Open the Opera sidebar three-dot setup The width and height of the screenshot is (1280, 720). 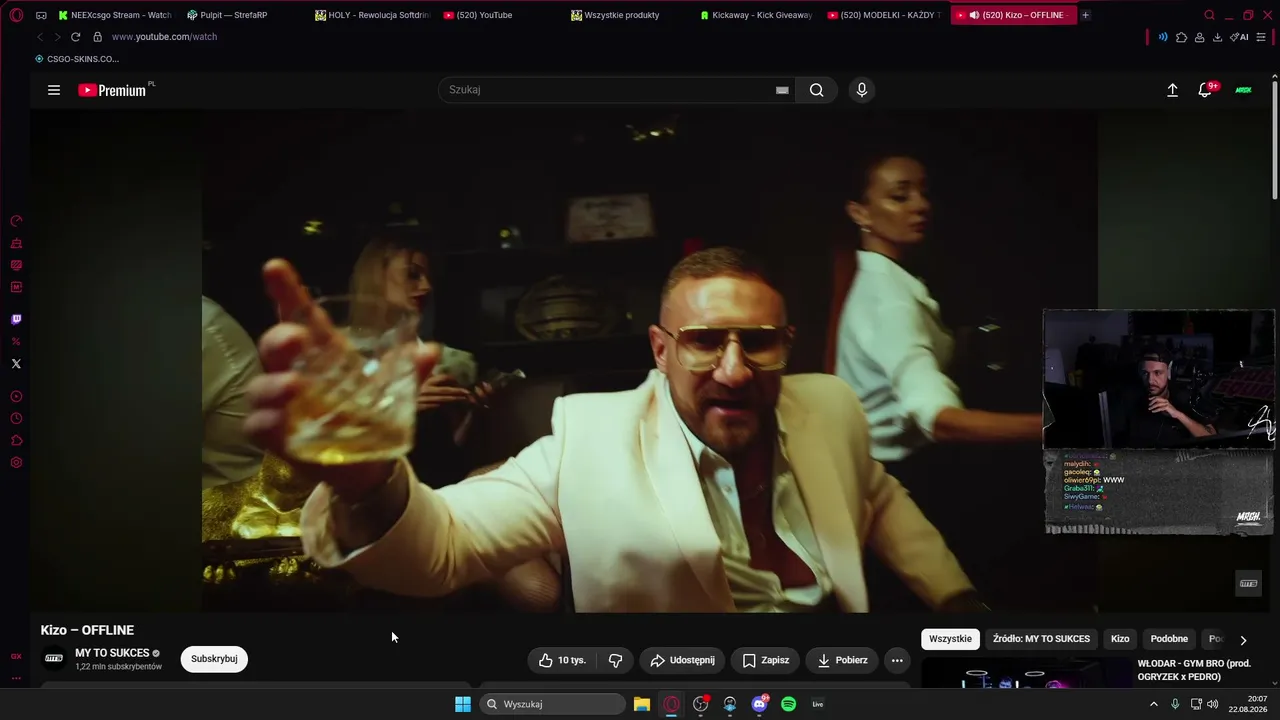(x=16, y=678)
